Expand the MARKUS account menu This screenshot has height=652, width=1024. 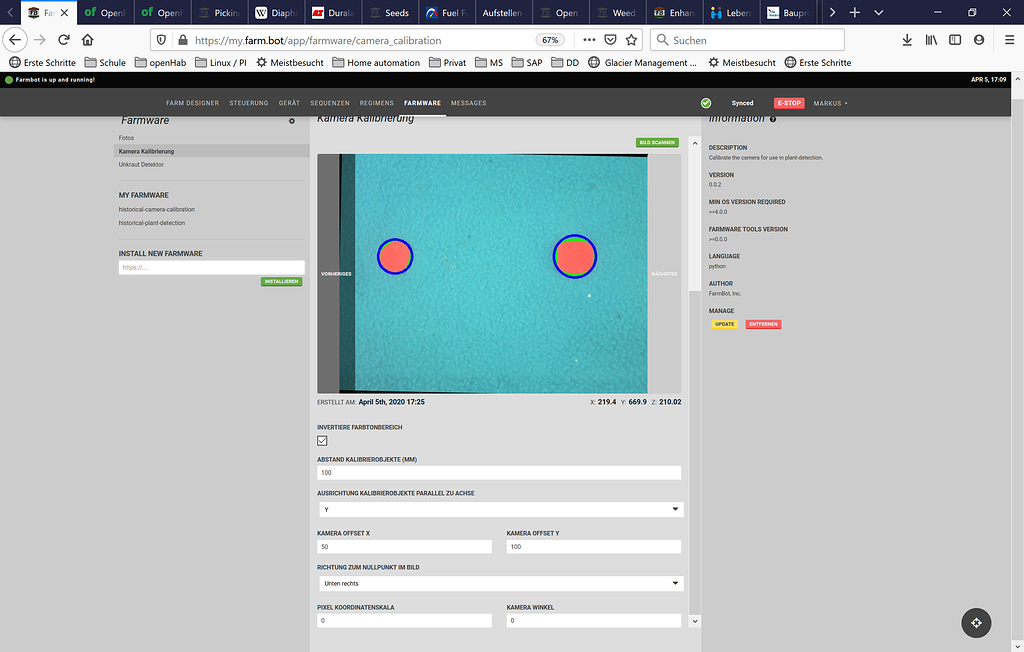coord(829,102)
